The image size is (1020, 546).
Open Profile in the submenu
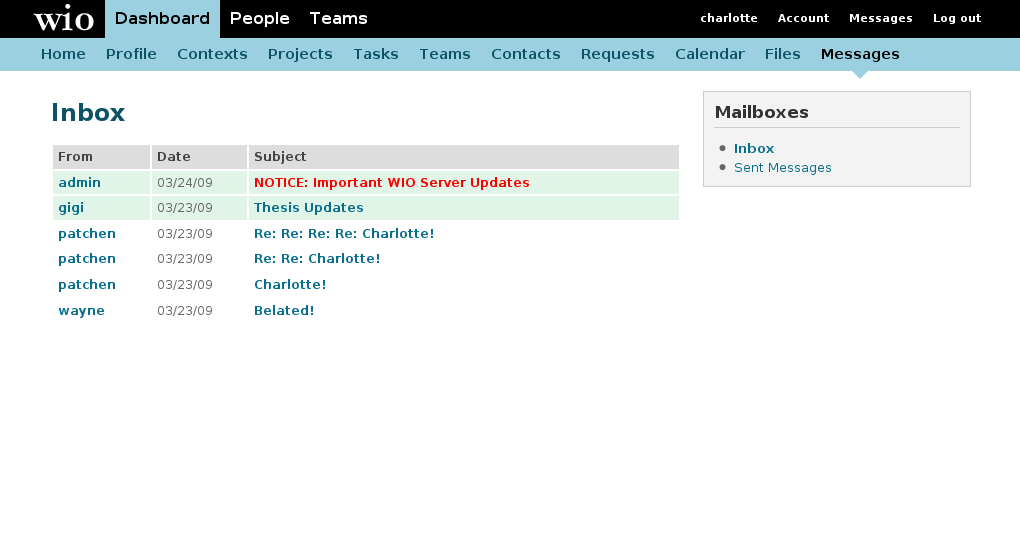(131, 54)
